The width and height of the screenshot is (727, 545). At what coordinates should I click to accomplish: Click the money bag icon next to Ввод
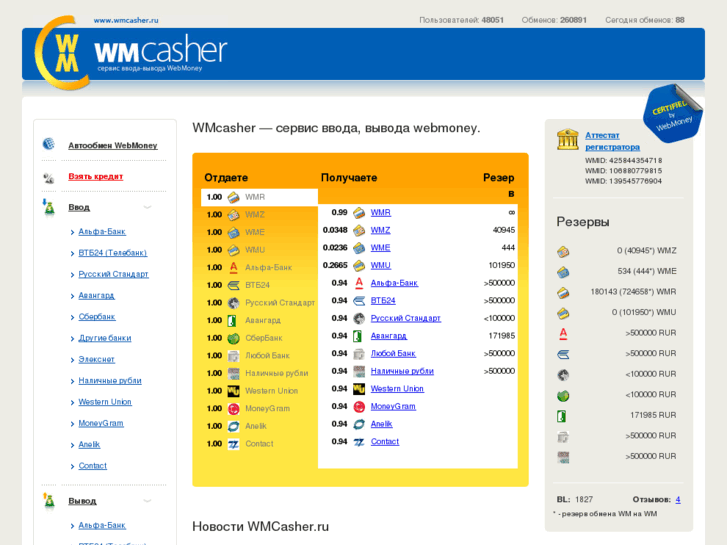tap(49, 207)
